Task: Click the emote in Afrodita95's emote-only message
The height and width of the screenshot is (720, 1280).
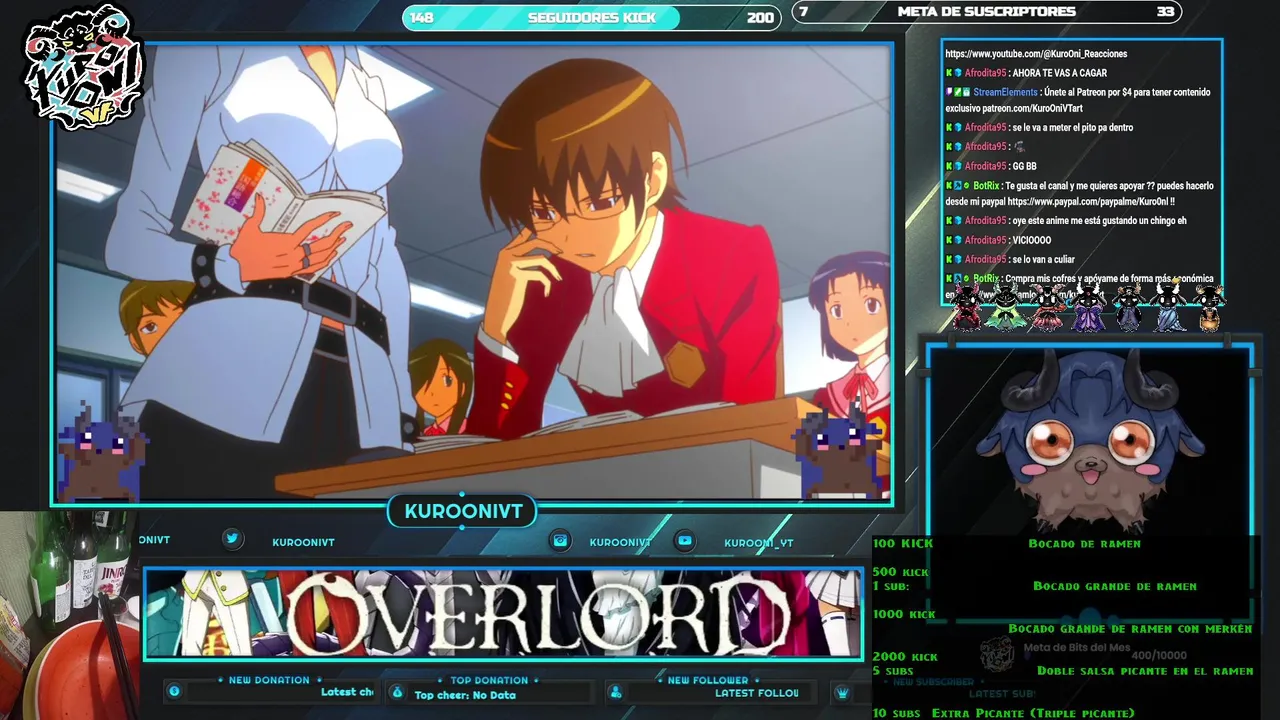Action: pyautogui.click(x=1019, y=147)
